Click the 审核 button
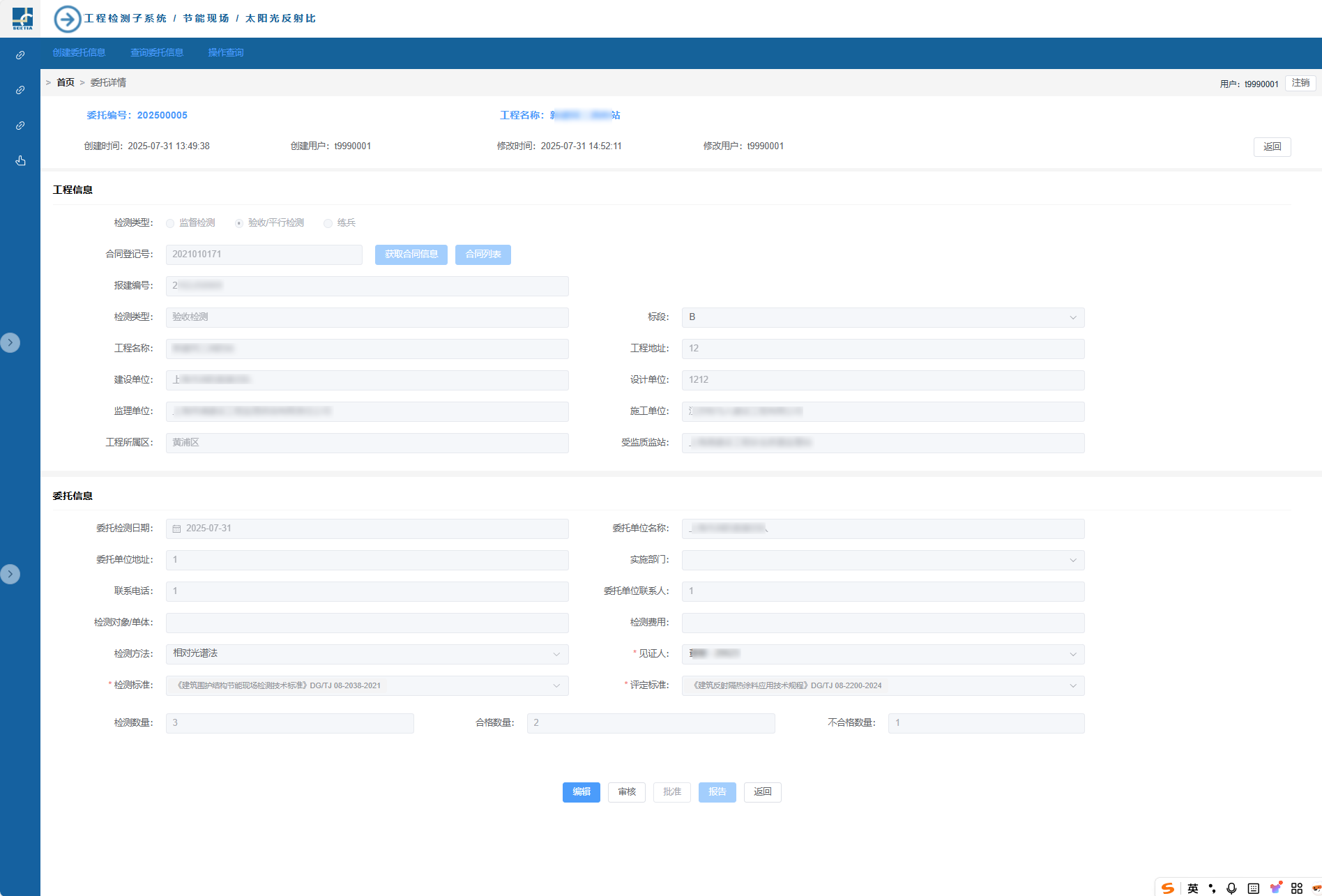The width and height of the screenshot is (1322, 896). (x=626, y=792)
